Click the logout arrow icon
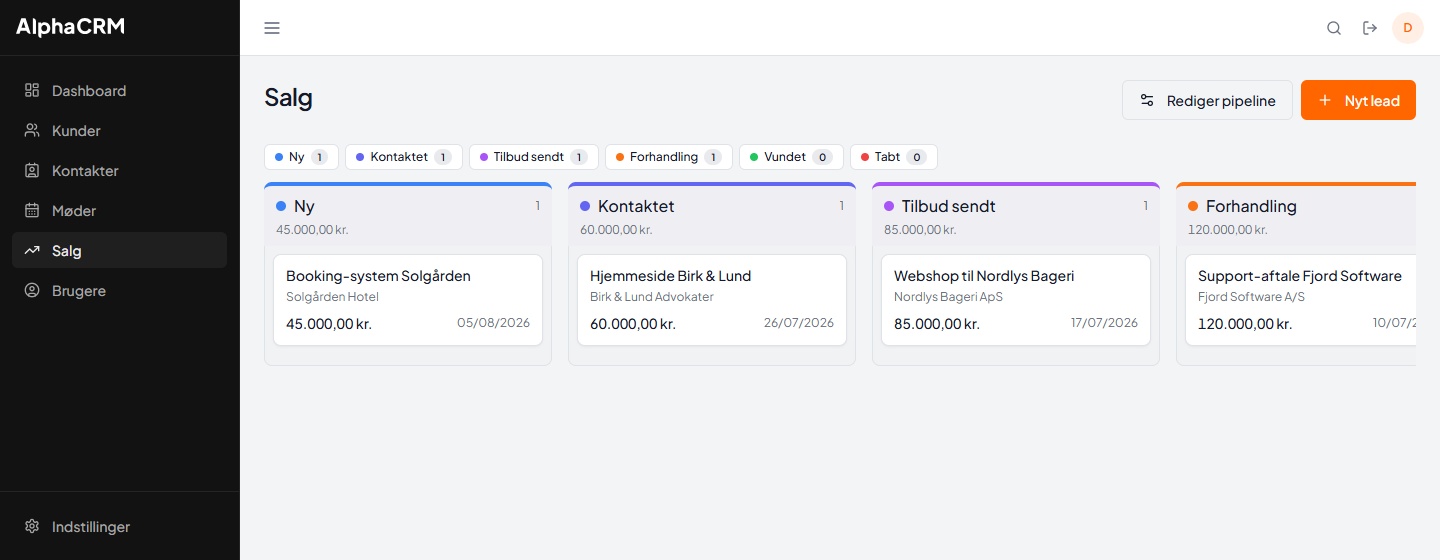Image resolution: width=1440 pixels, height=560 pixels. tap(1370, 28)
